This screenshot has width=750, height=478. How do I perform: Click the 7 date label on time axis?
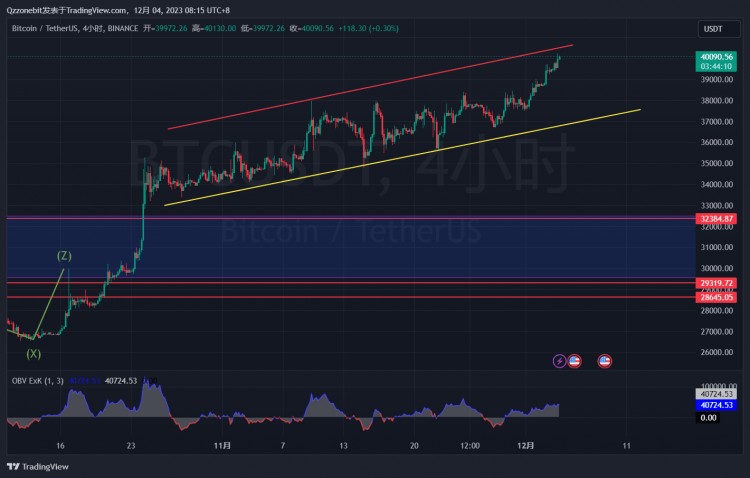[x=283, y=446]
